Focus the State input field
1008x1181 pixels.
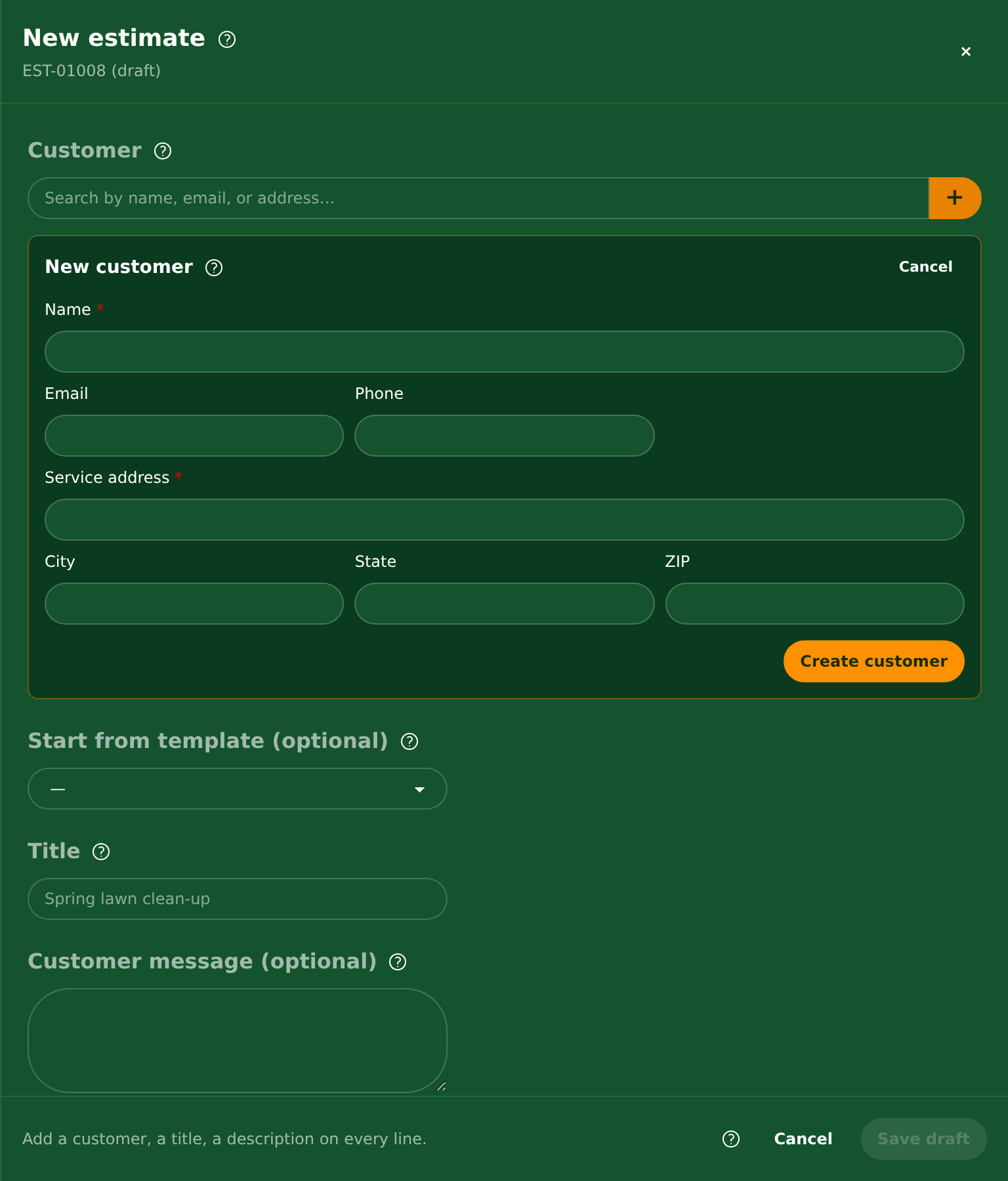click(x=505, y=604)
